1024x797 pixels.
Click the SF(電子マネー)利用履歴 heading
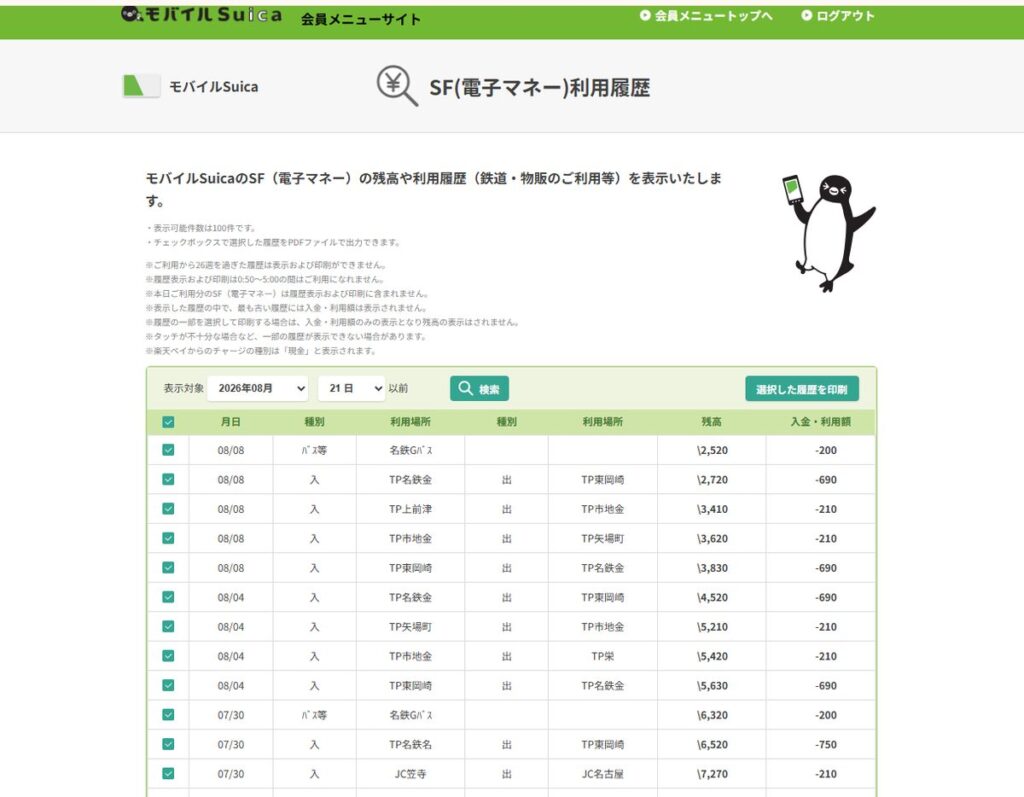click(x=539, y=88)
